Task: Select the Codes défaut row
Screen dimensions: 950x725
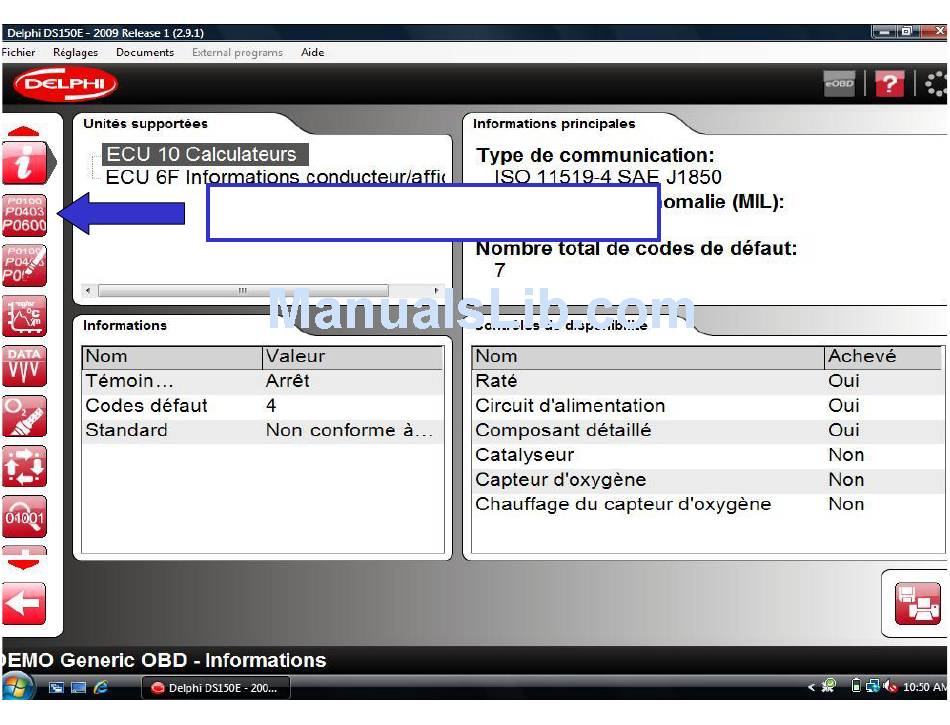Action: [262, 406]
